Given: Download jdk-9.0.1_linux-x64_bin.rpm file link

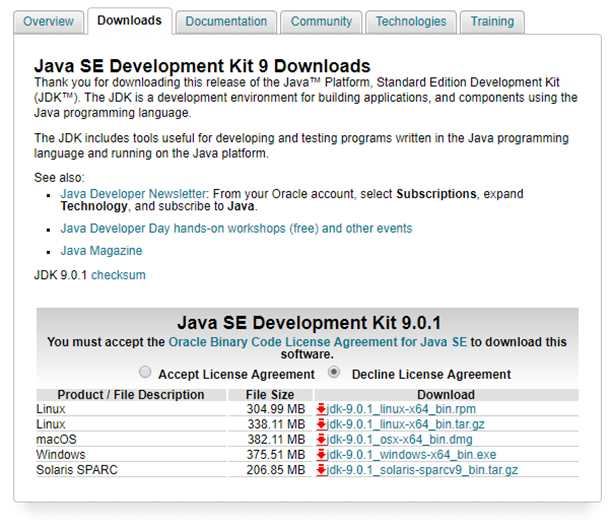Looking at the screenshot, I should click(x=401, y=409).
